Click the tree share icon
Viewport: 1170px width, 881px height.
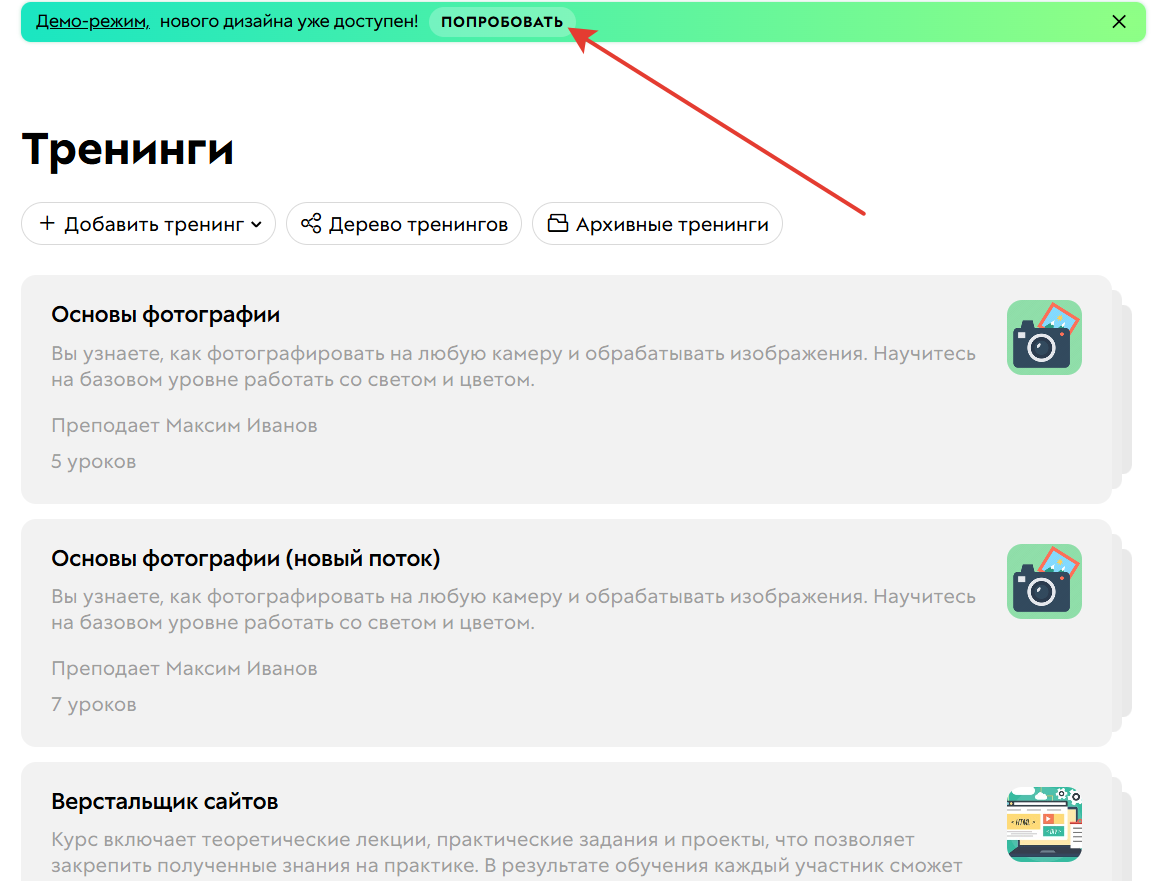point(311,223)
